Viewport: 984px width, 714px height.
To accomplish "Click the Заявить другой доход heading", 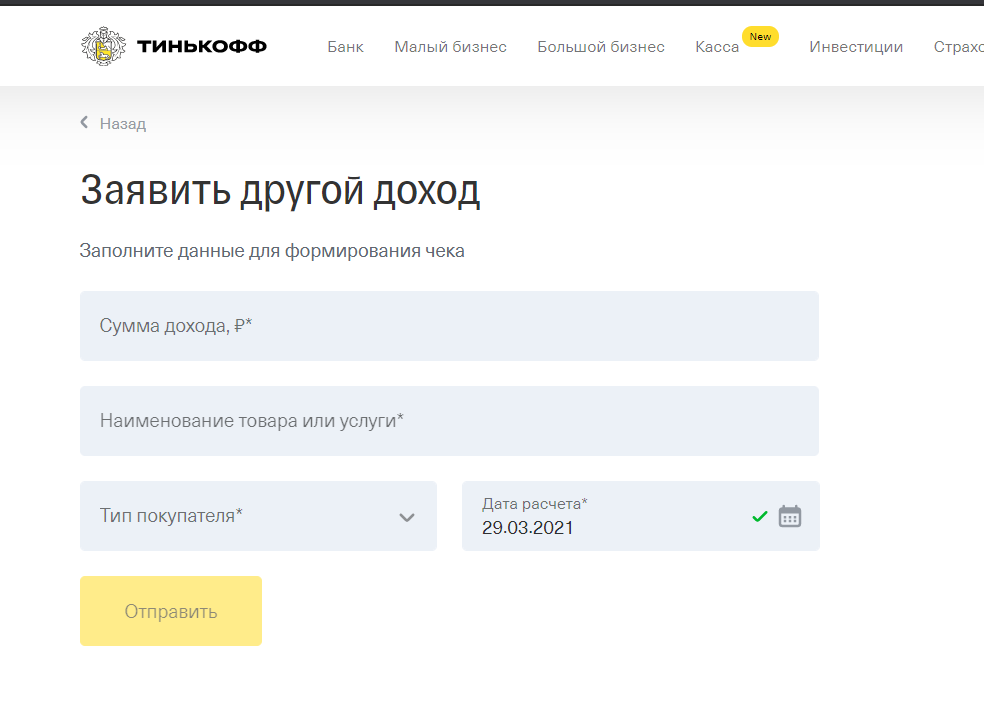I will click(280, 191).
